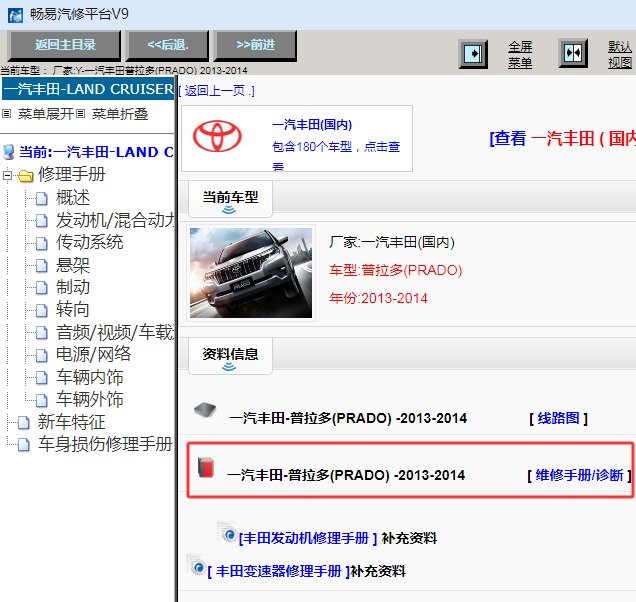Open 音频/视频/车载 tree item
Screen dimensions: 636x602
[115, 332]
